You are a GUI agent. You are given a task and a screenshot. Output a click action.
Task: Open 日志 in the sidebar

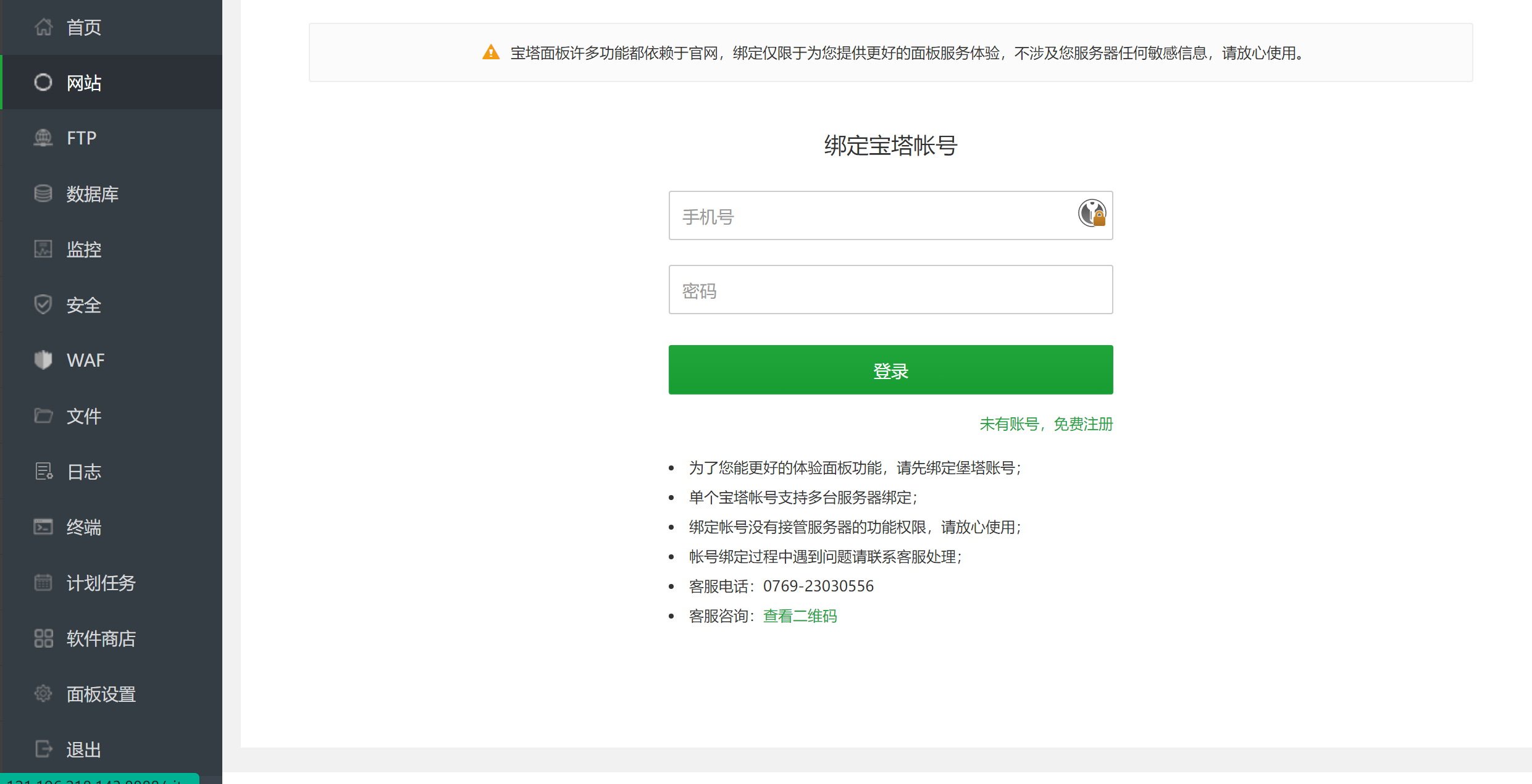[111, 471]
